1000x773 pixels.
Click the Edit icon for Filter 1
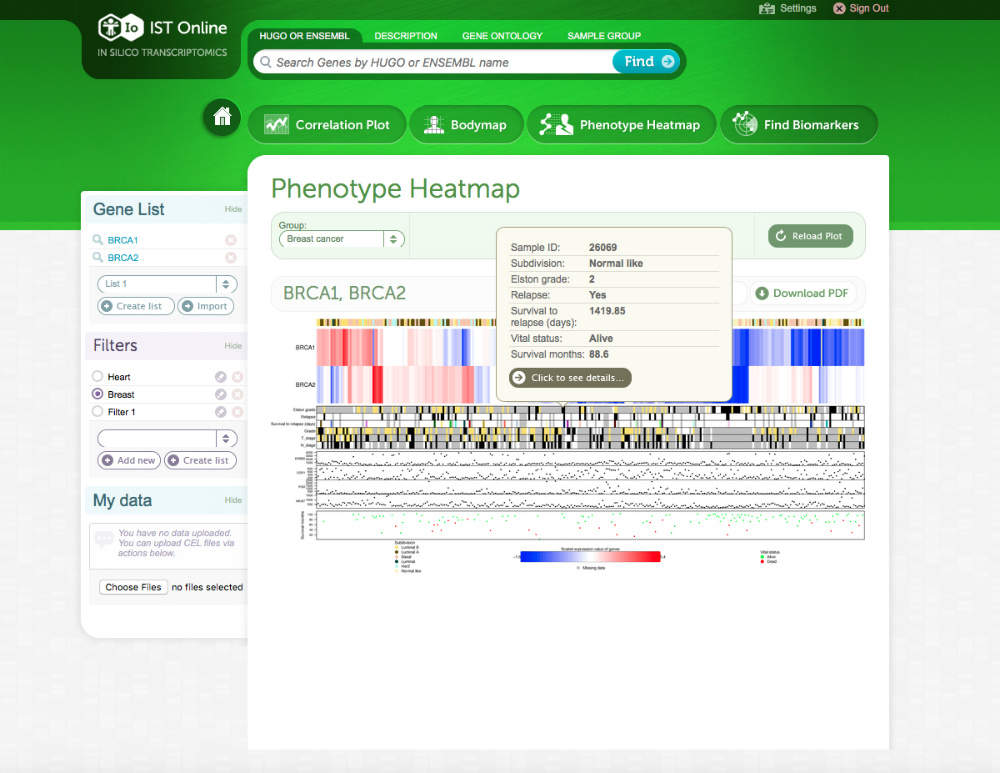tap(220, 412)
